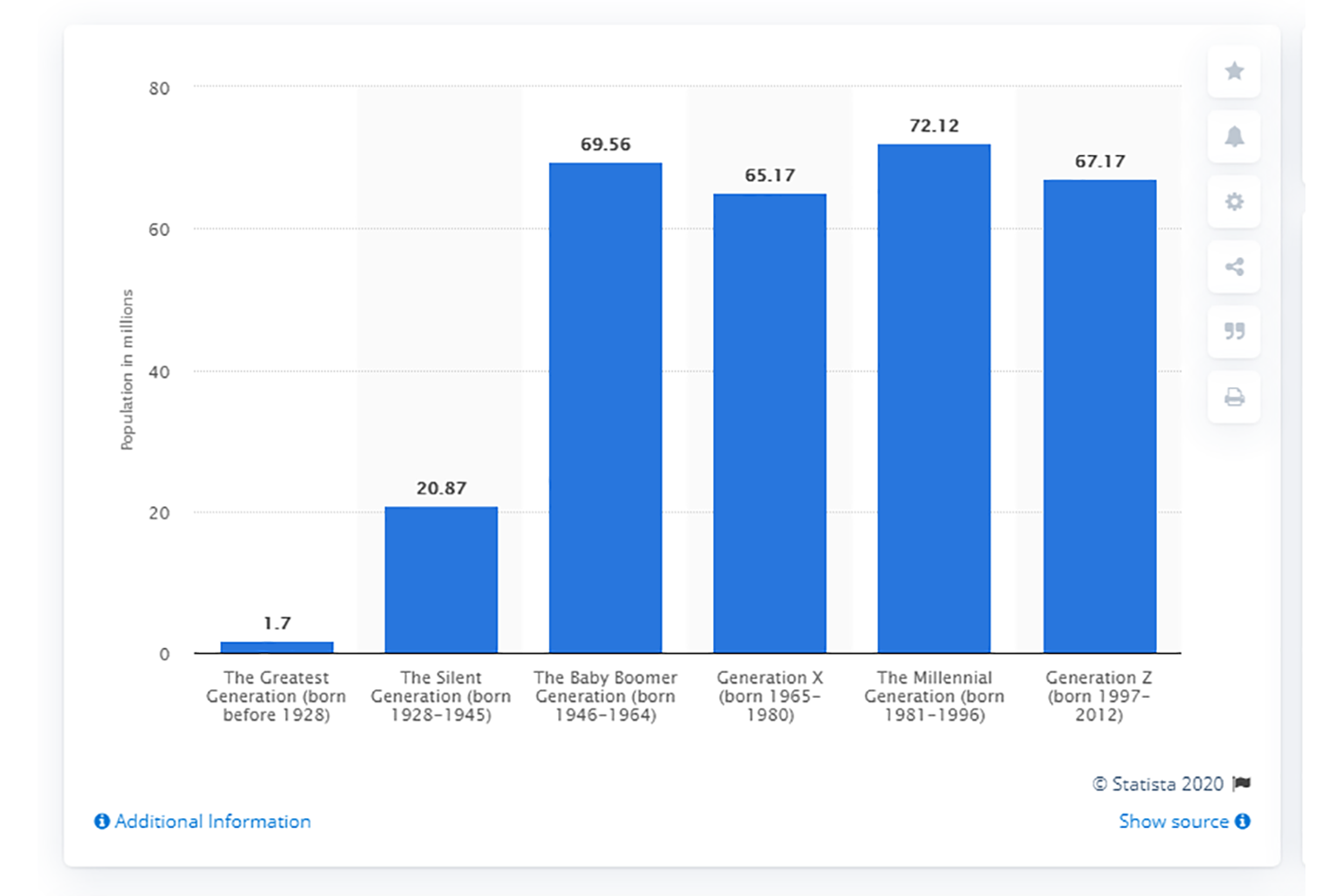Select the Baby Boomer Generation bar
The height and width of the screenshot is (896, 1344).
pos(605,403)
